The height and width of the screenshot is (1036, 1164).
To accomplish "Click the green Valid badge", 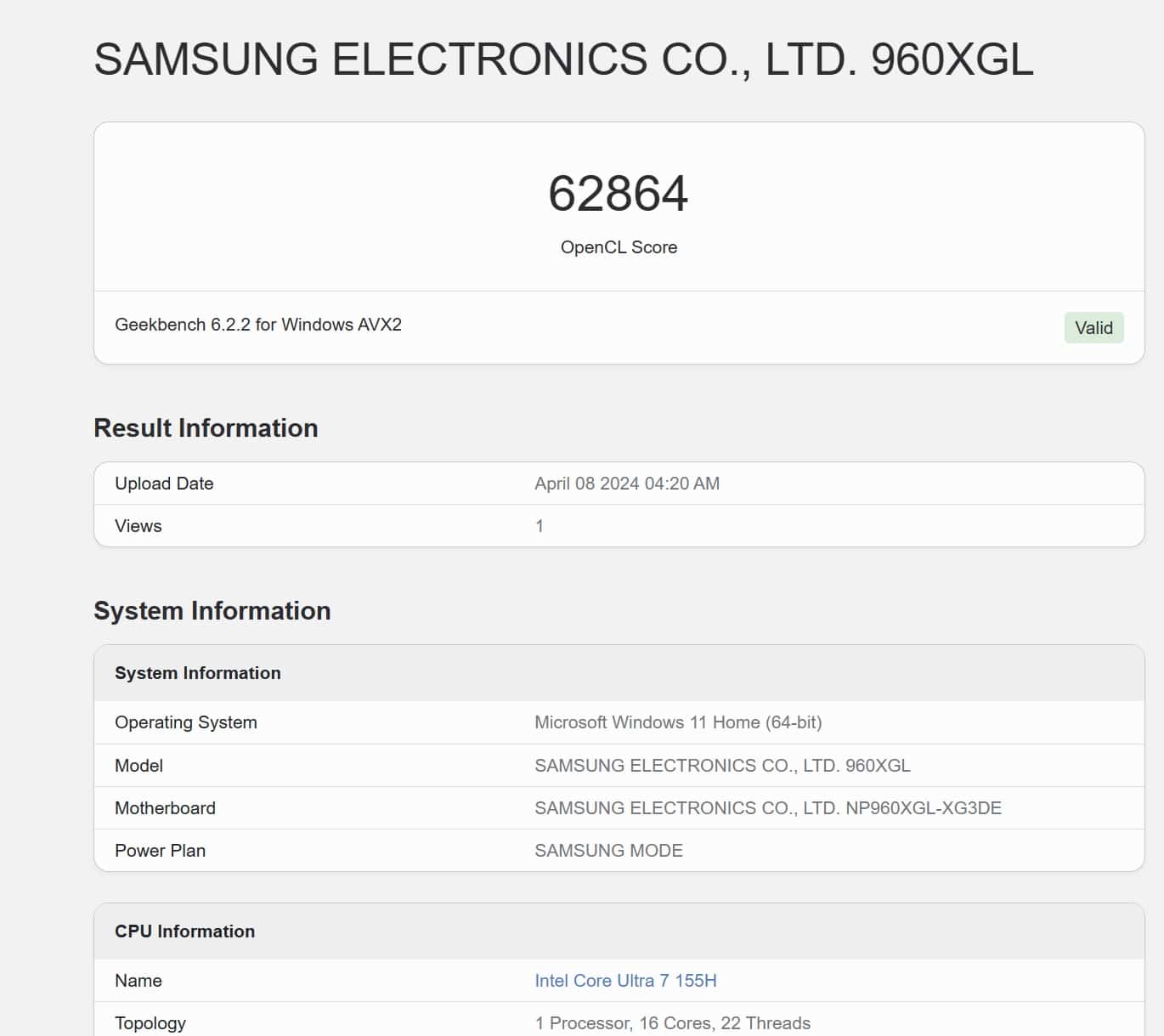I will coord(1093,328).
